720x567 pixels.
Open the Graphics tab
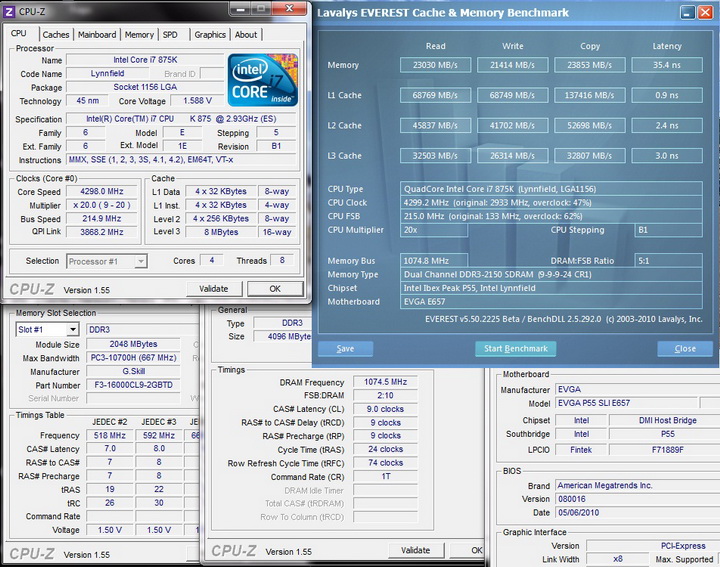tap(210, 34)
